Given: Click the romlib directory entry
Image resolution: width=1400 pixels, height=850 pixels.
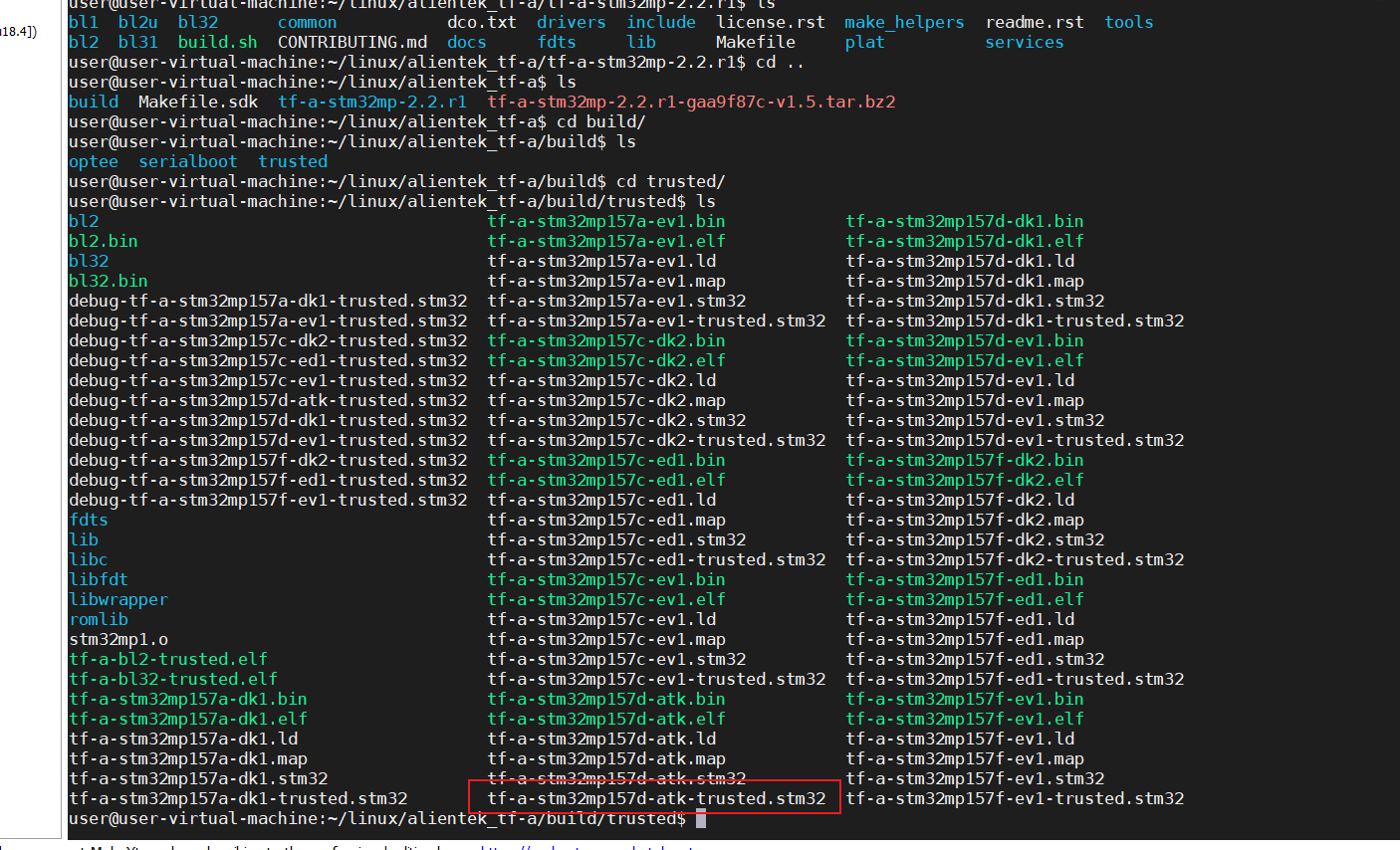Looking at the screenshot, I should [x=99, y=619].
